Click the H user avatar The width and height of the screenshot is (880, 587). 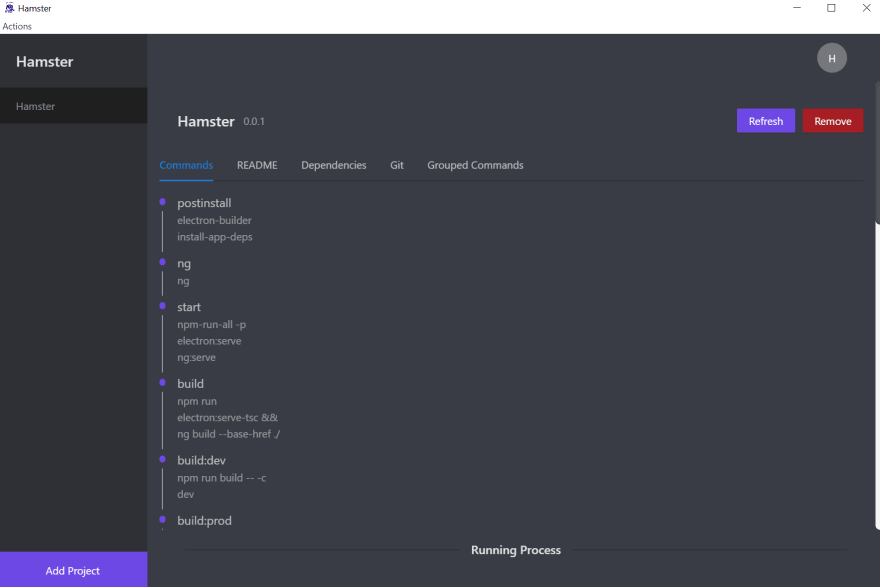pos(832,58)
